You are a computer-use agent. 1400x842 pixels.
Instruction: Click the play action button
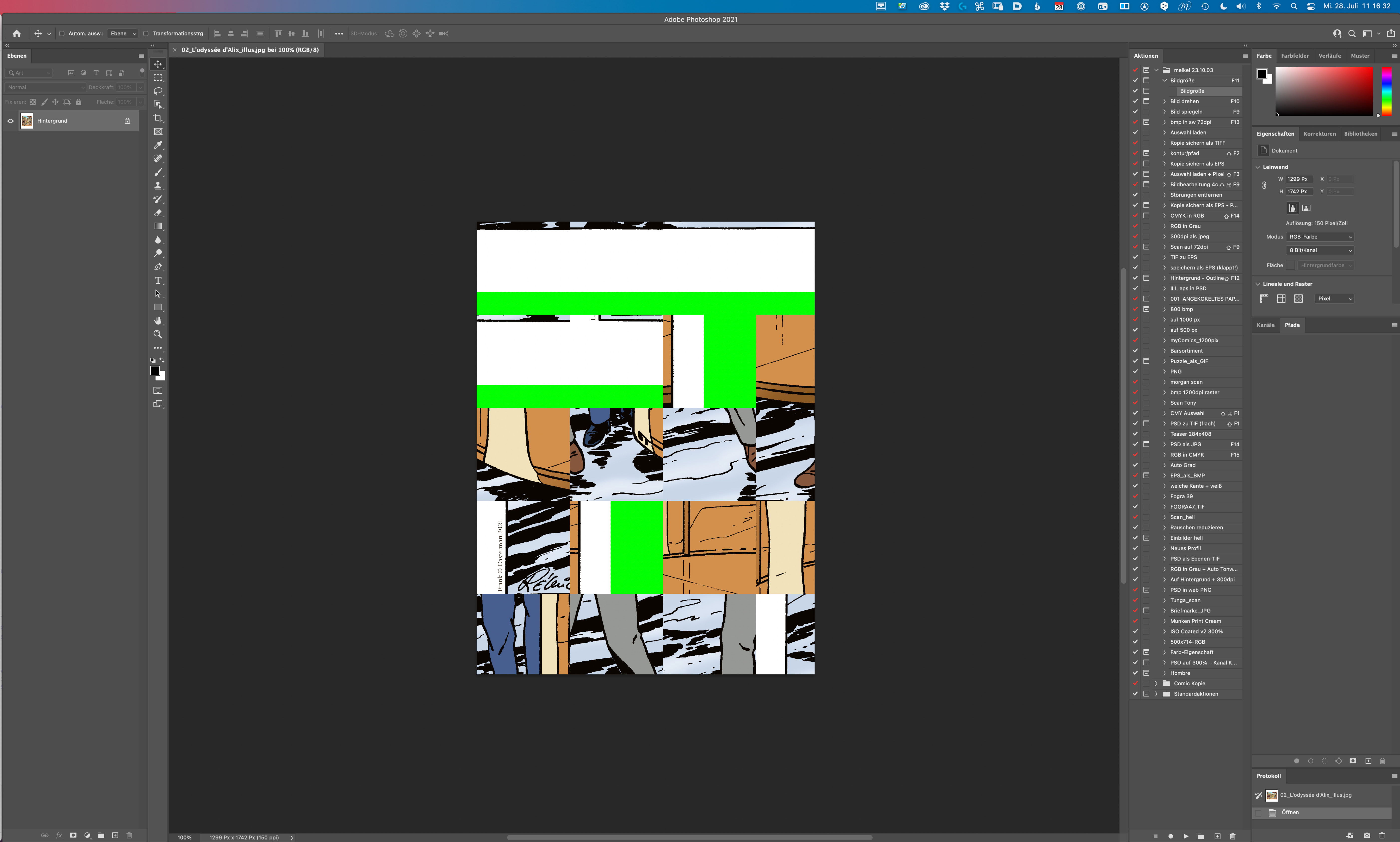pos(1186,836)
